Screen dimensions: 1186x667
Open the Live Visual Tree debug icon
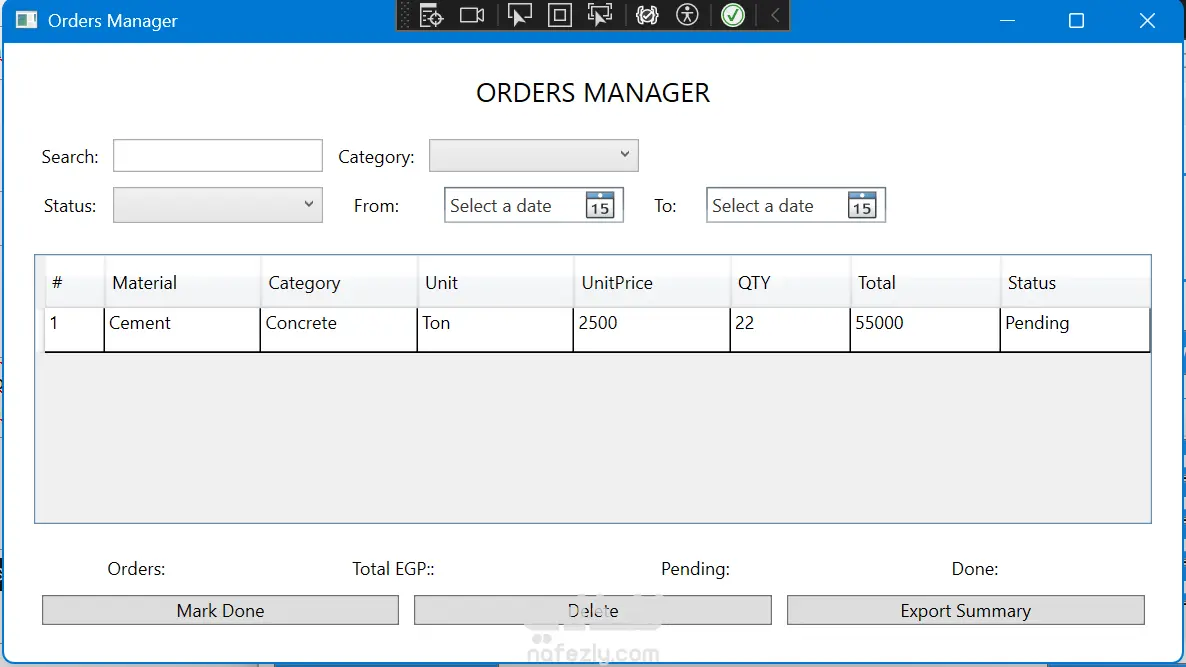coord(431,15)
